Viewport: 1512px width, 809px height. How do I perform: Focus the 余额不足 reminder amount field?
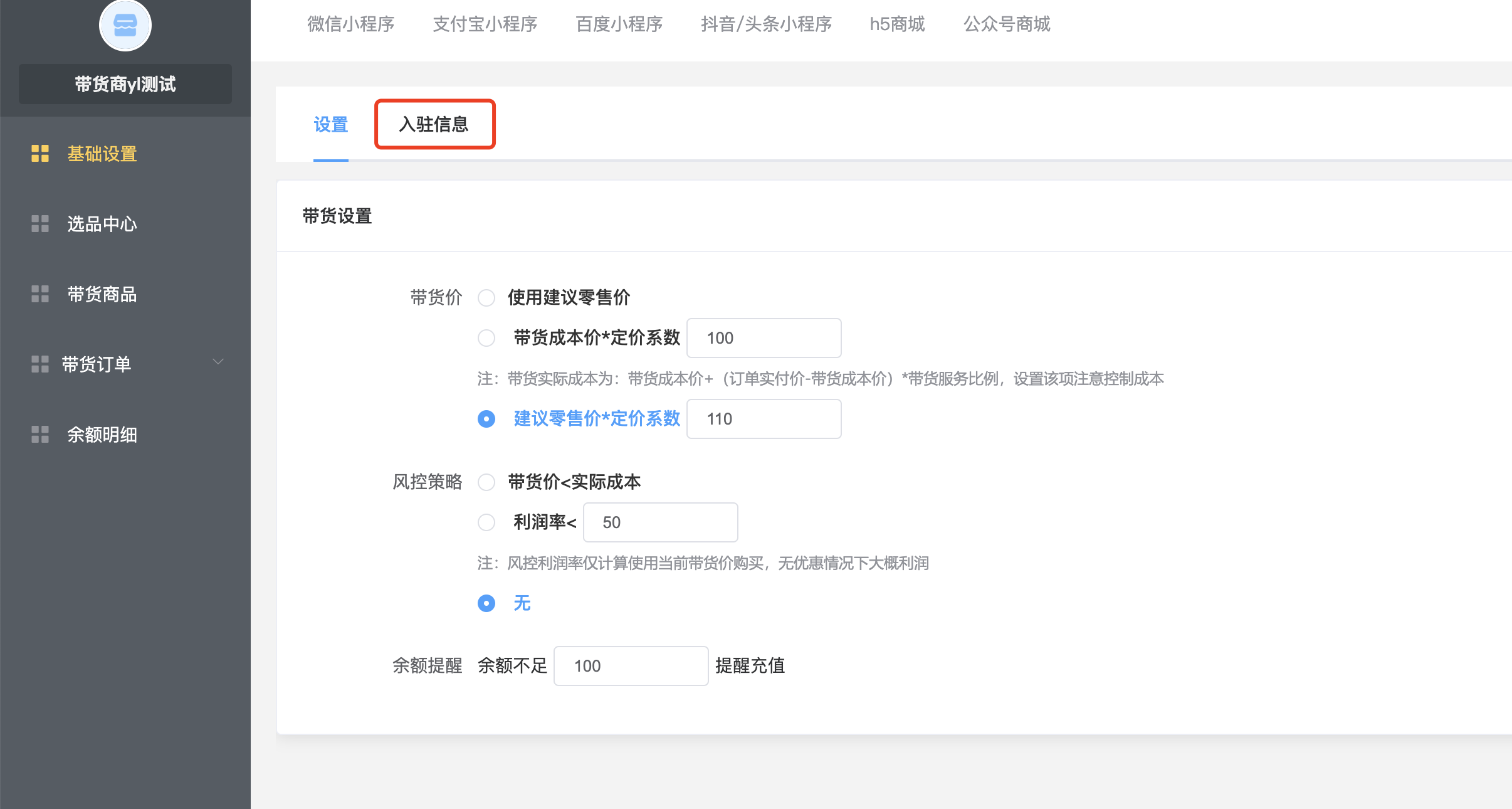[x=631, y=666]
